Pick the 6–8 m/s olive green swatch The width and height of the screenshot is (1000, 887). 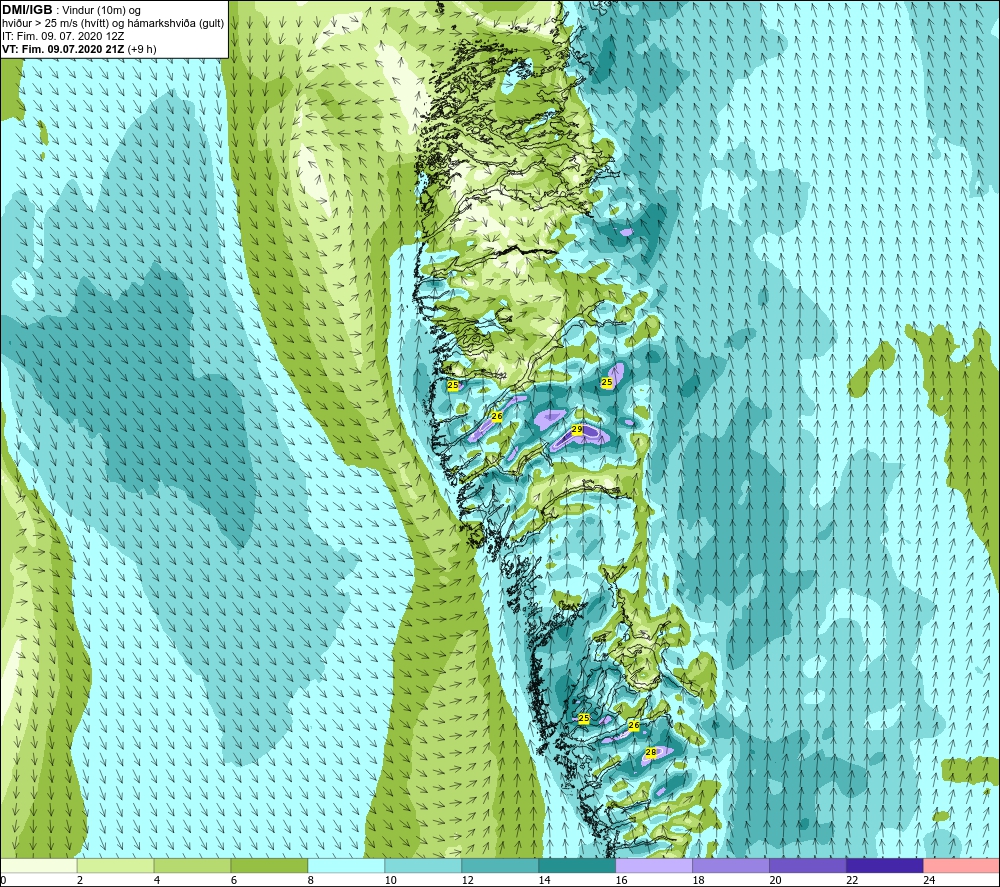point(269,865)
